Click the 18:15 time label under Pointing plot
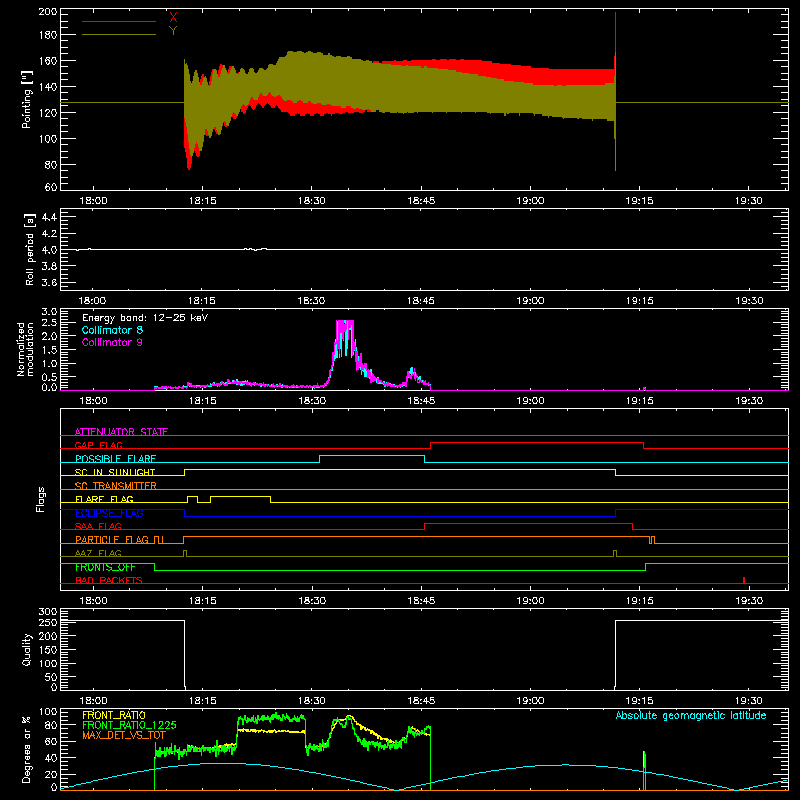800x800 pixels. click(203, 201)
